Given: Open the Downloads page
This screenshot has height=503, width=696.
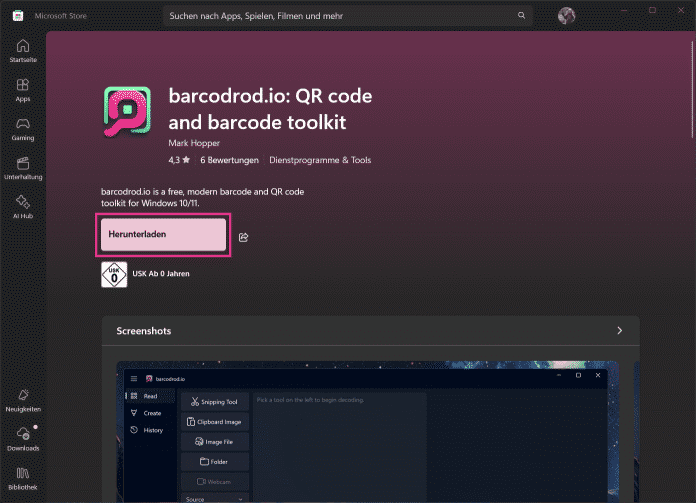Looking at the screenshot, I should click(x=22, y=438).
